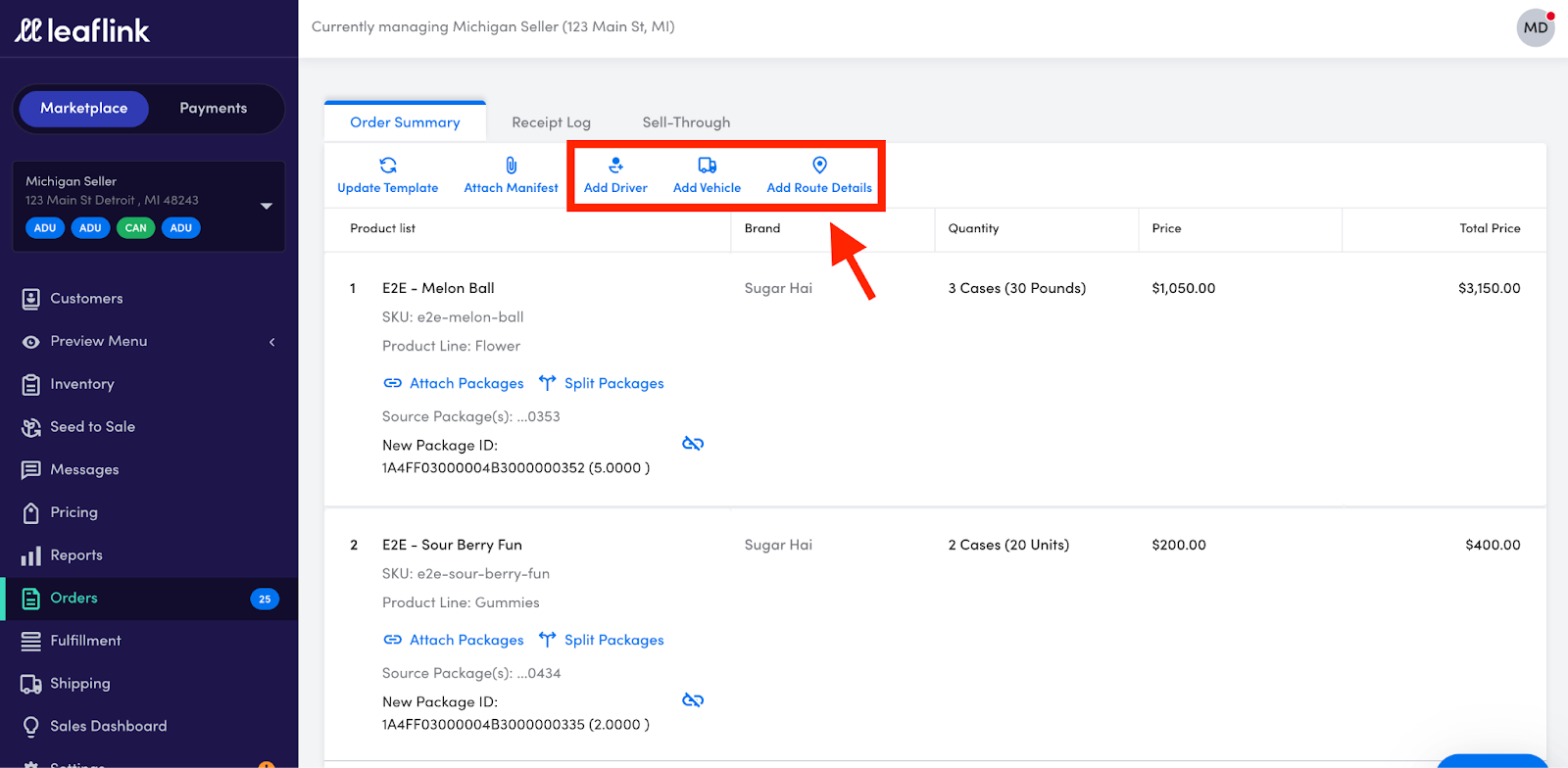Open the MD user avatar menu
This screenshot has height=768, width=1568.
click(1536, 27)
